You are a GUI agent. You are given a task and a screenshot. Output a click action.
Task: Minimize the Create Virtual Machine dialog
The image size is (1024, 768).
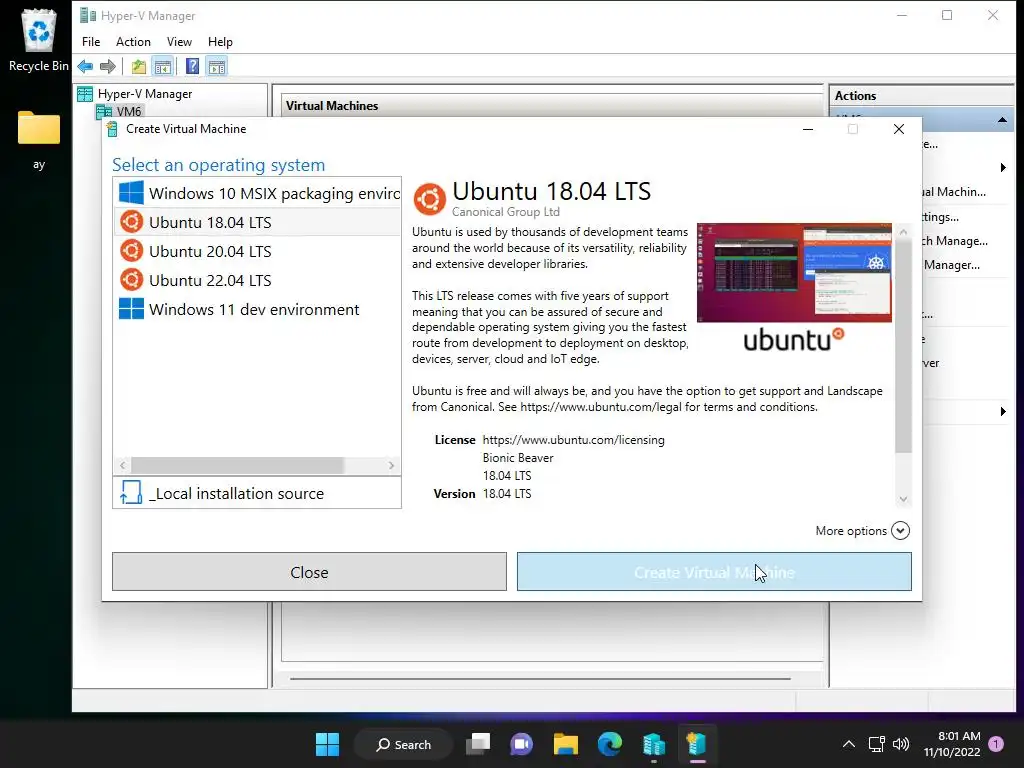click(808, 129)
